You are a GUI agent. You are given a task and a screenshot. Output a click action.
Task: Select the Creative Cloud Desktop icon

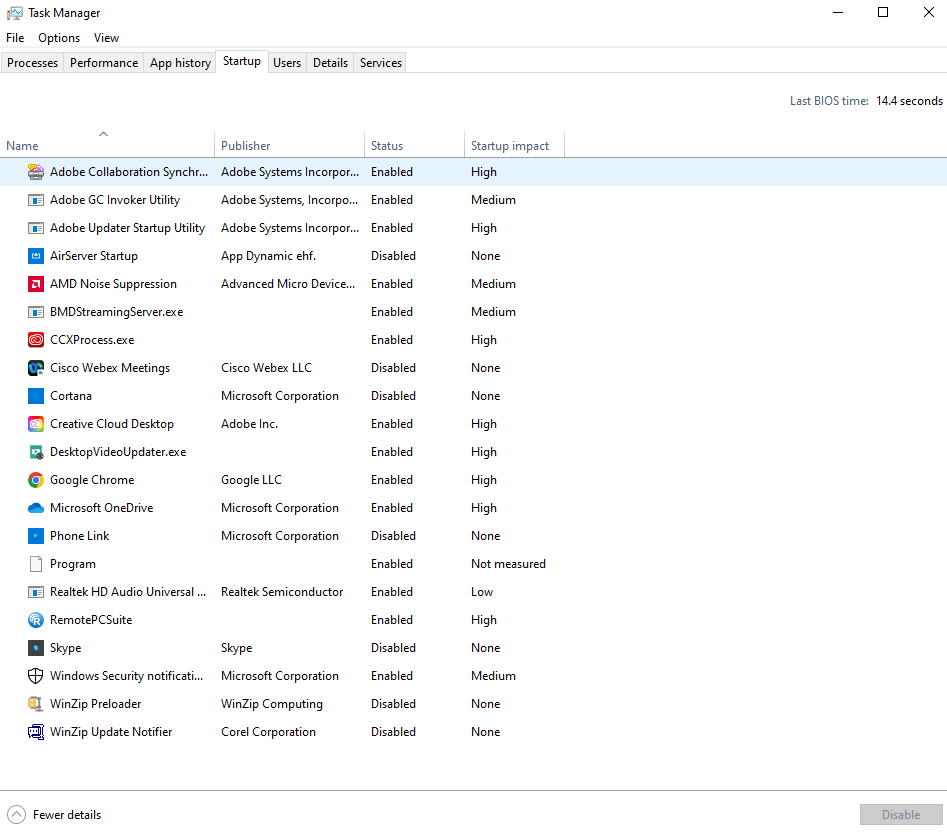point(36,423)
